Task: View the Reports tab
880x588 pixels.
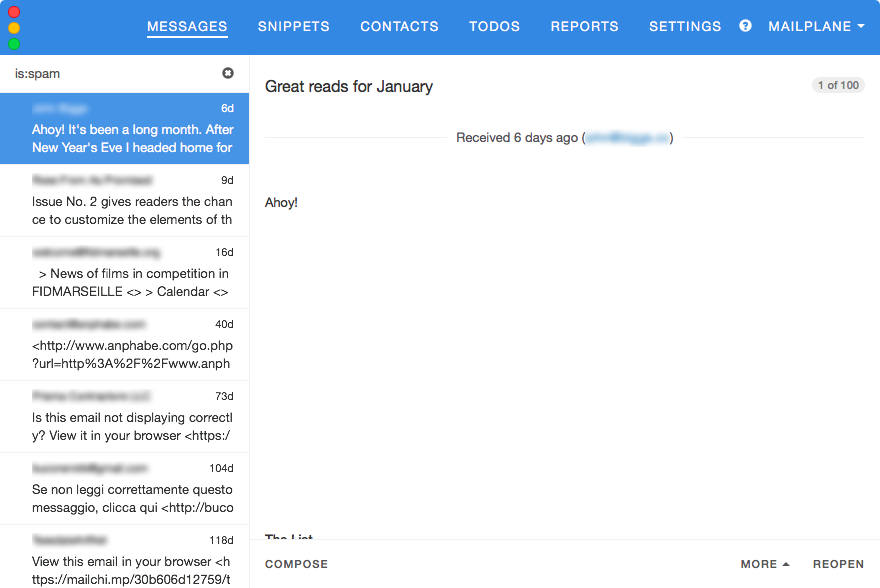Action: 584,26
